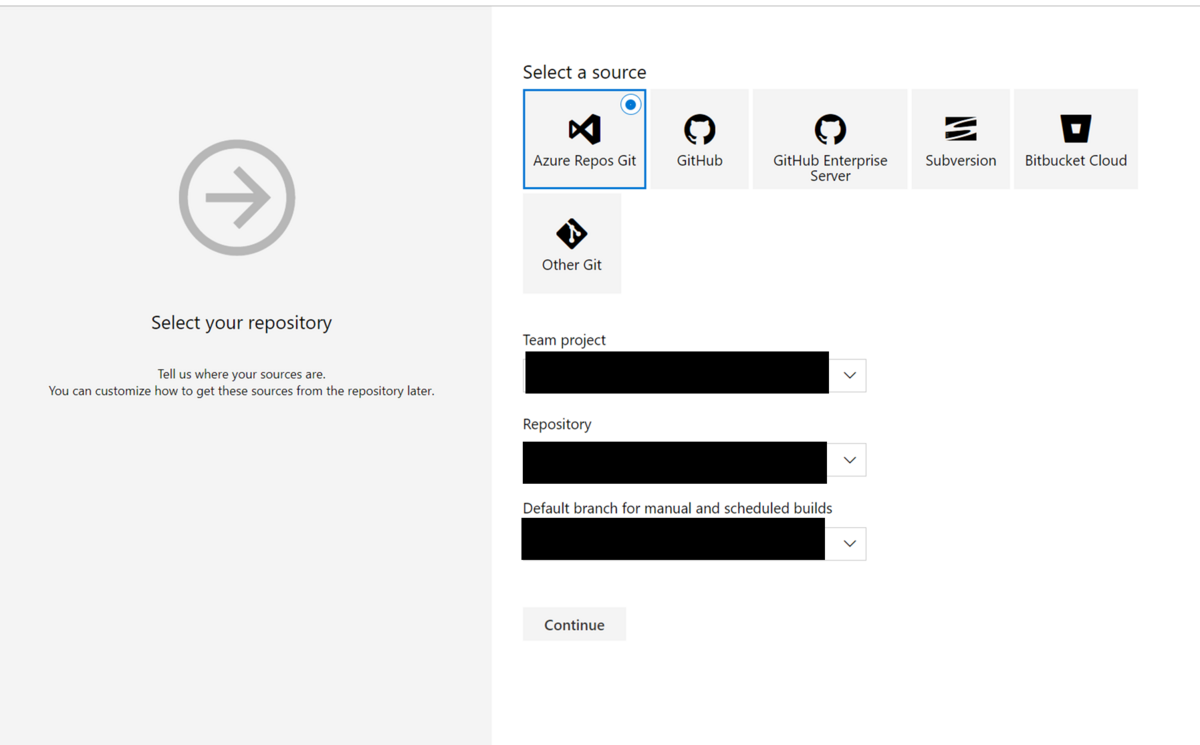
Task: Click 'Tell us where your sources are.' text
Action: pos(241,374)
